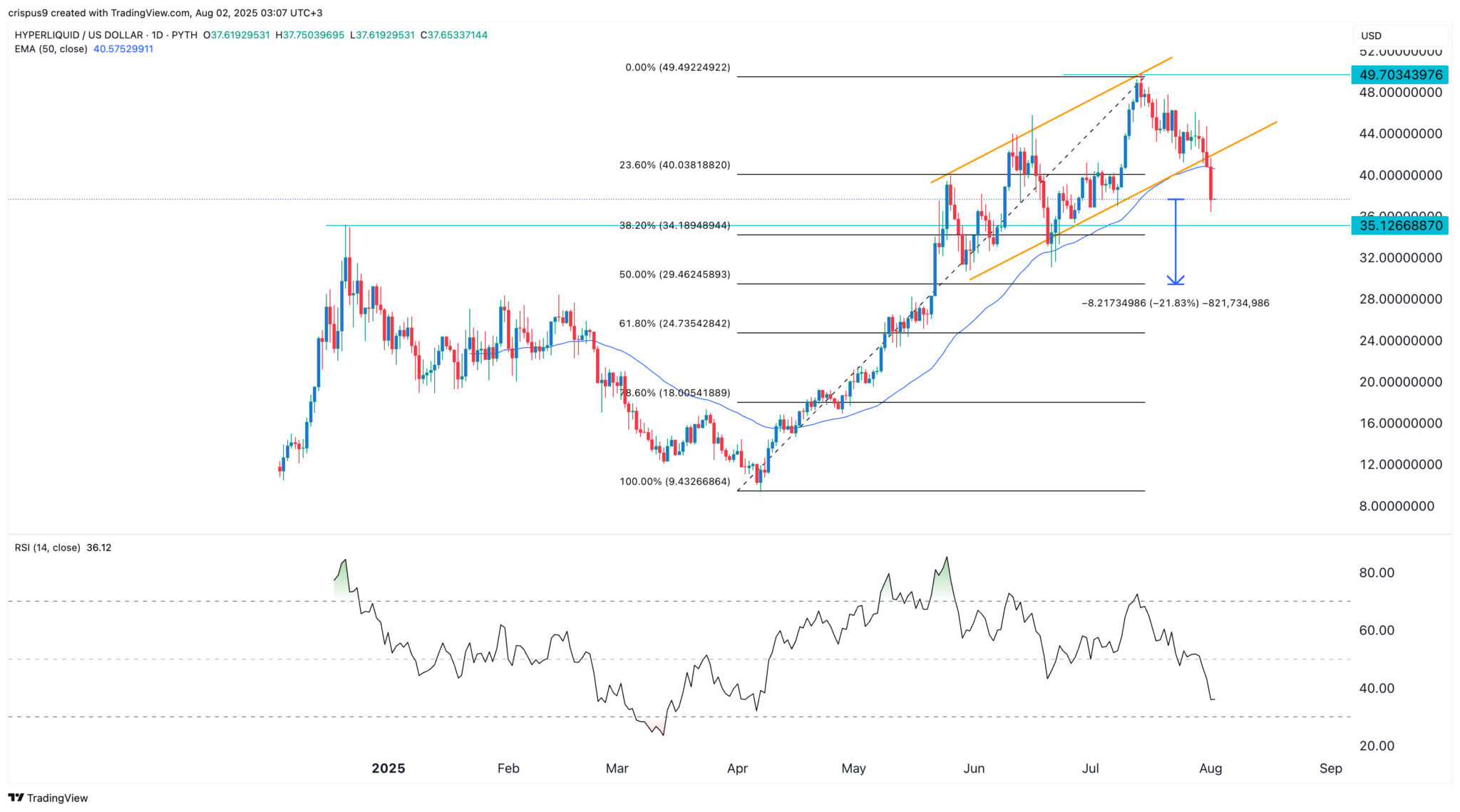The image size is (1460, 812).
Task: Click the RSI 60.00 axis label
Action: click(x=1377, y=631)
